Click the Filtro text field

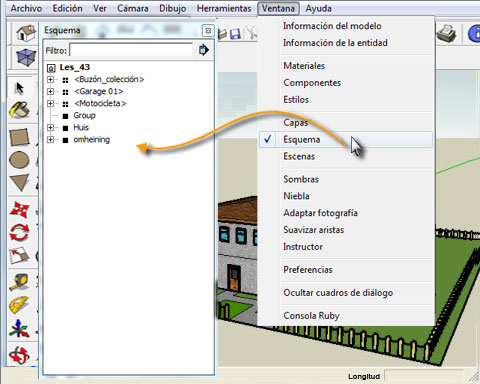pyautogui.click(x=131, y=50)
